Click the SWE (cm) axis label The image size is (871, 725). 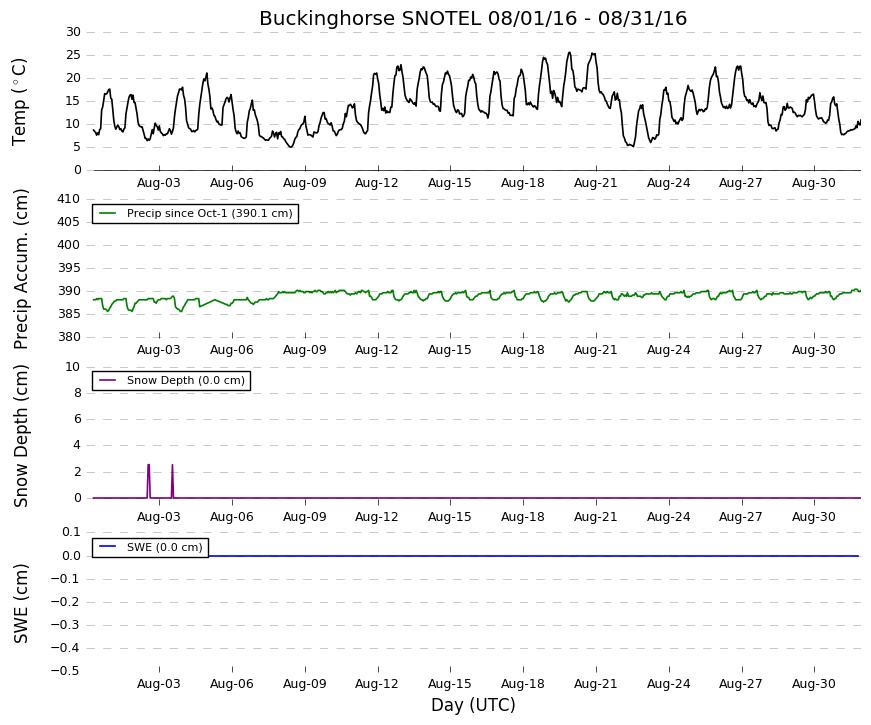20,604
